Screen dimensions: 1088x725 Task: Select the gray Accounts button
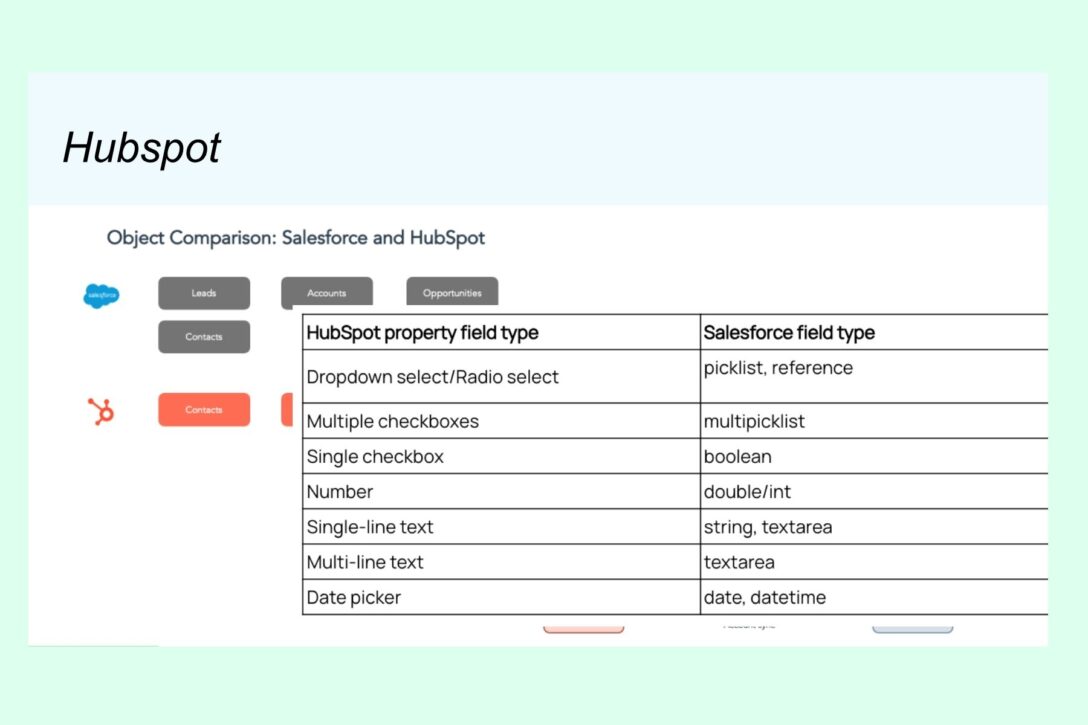[327, 291]
